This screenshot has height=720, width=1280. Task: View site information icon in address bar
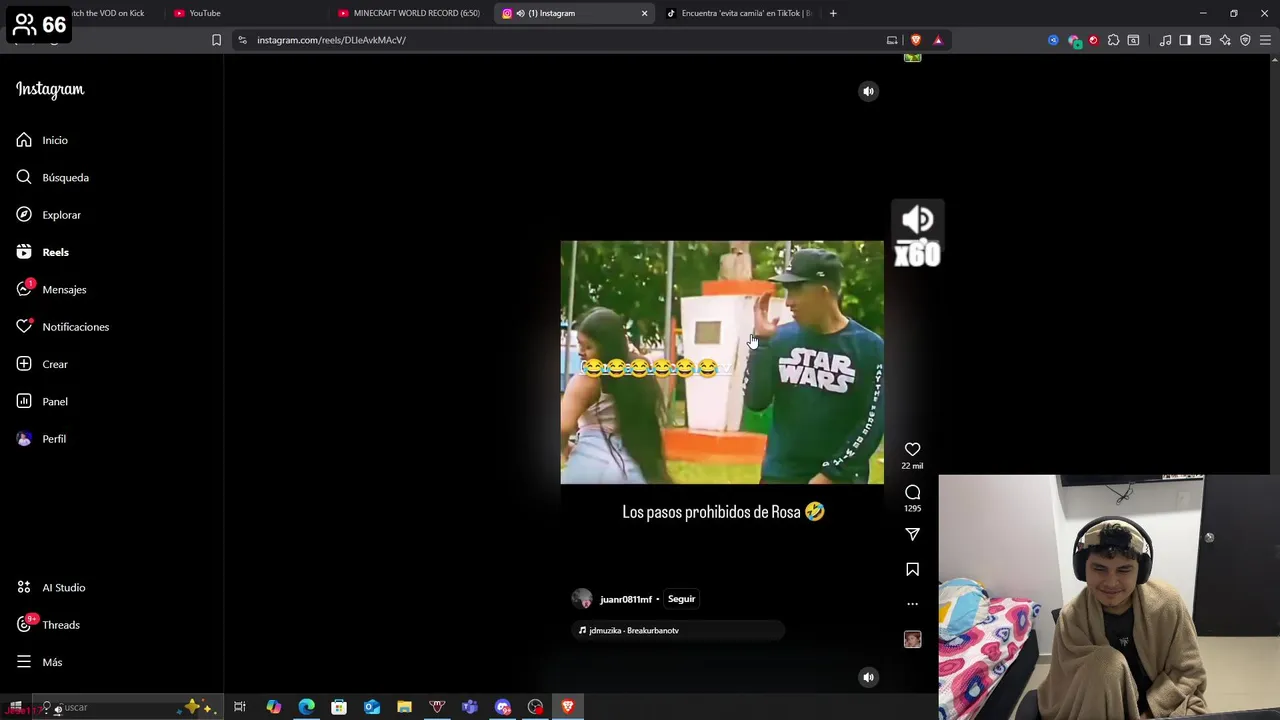click(242, 40)
